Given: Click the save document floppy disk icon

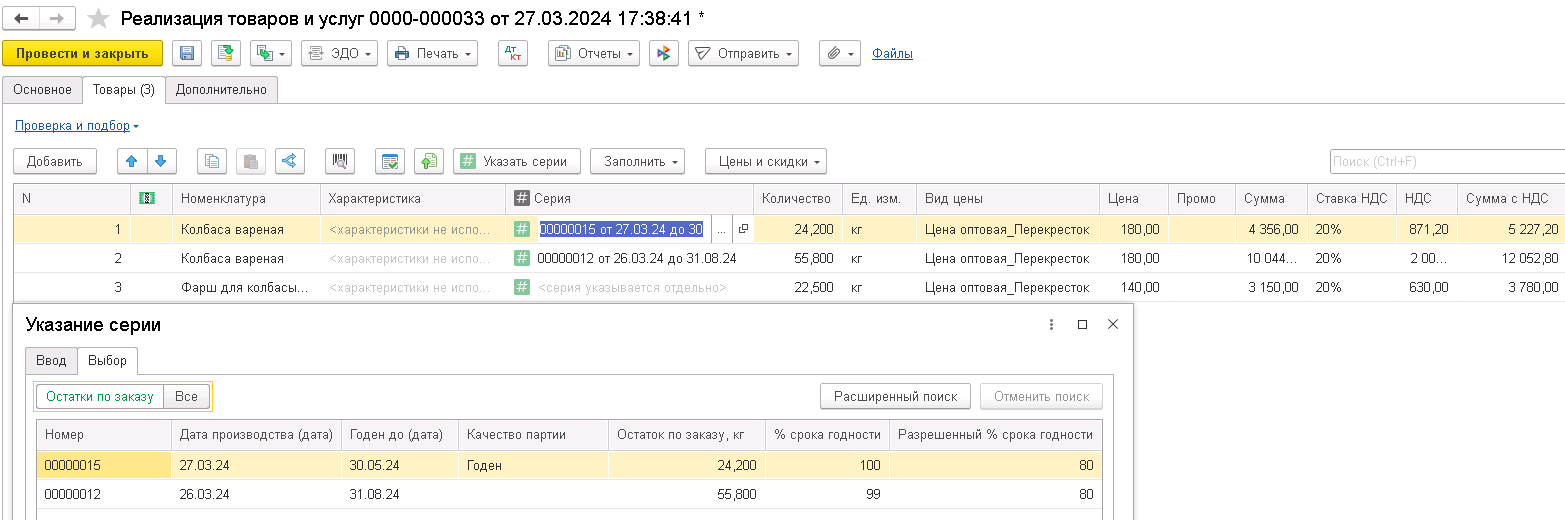Looking at the screenshot, I should point(187,54).
